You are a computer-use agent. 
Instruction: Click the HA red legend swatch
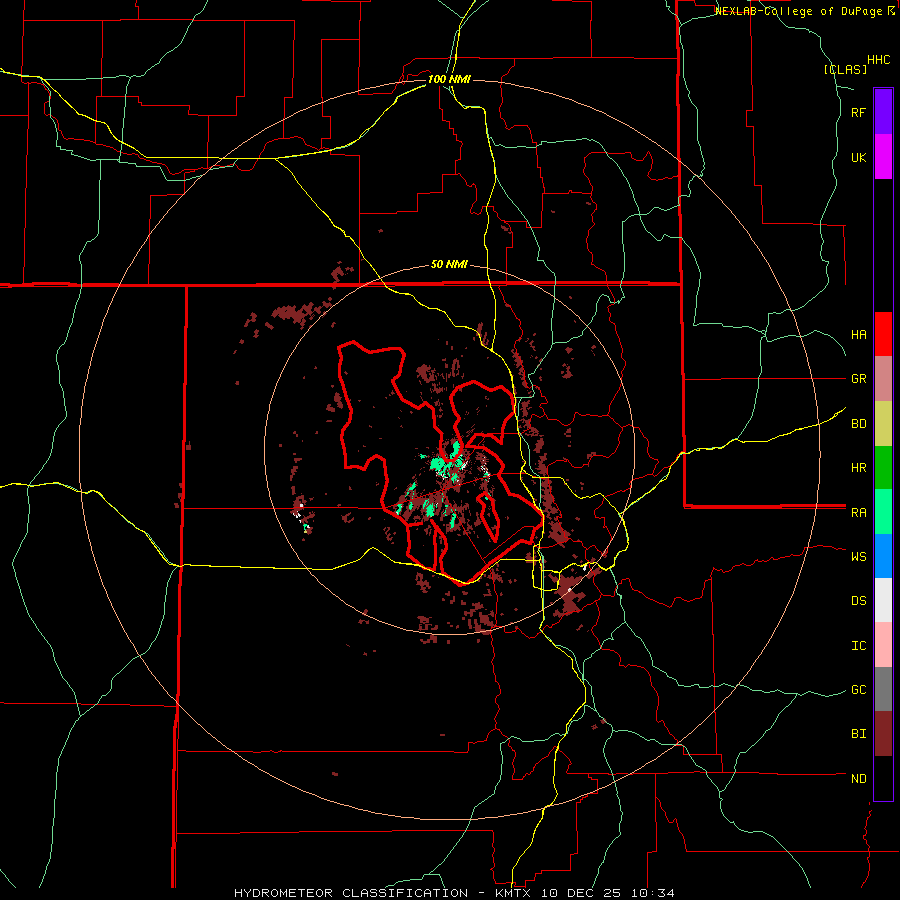pyautogui.click(x=883, y=334)
